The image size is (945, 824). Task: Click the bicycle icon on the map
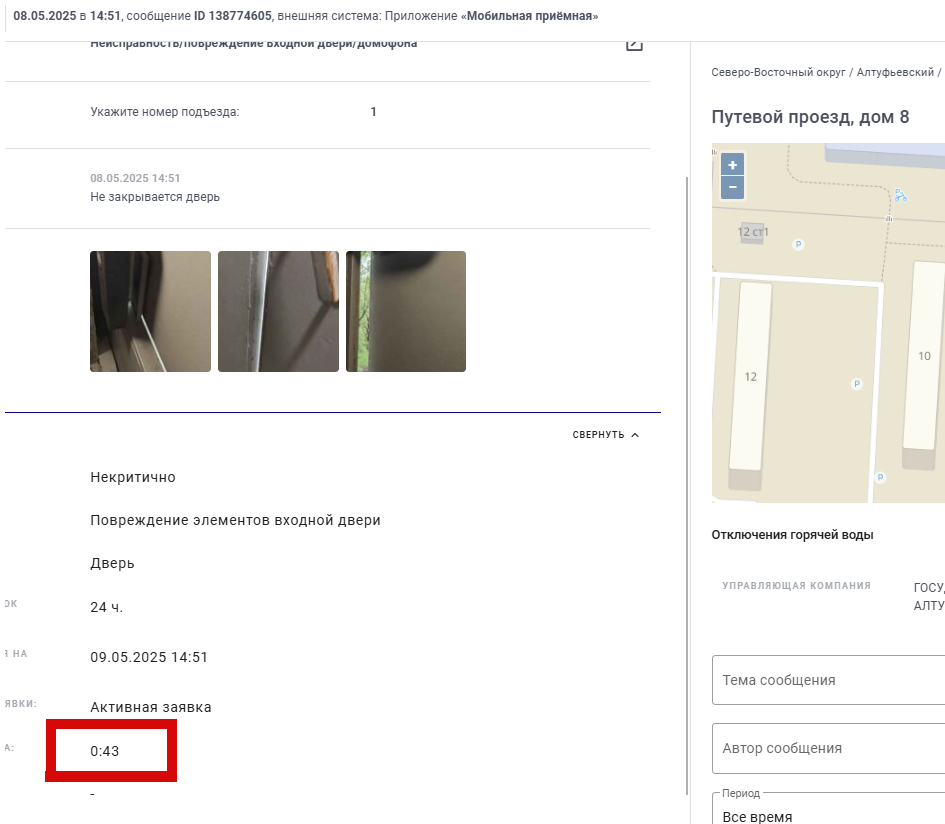[x=900, y=195]
